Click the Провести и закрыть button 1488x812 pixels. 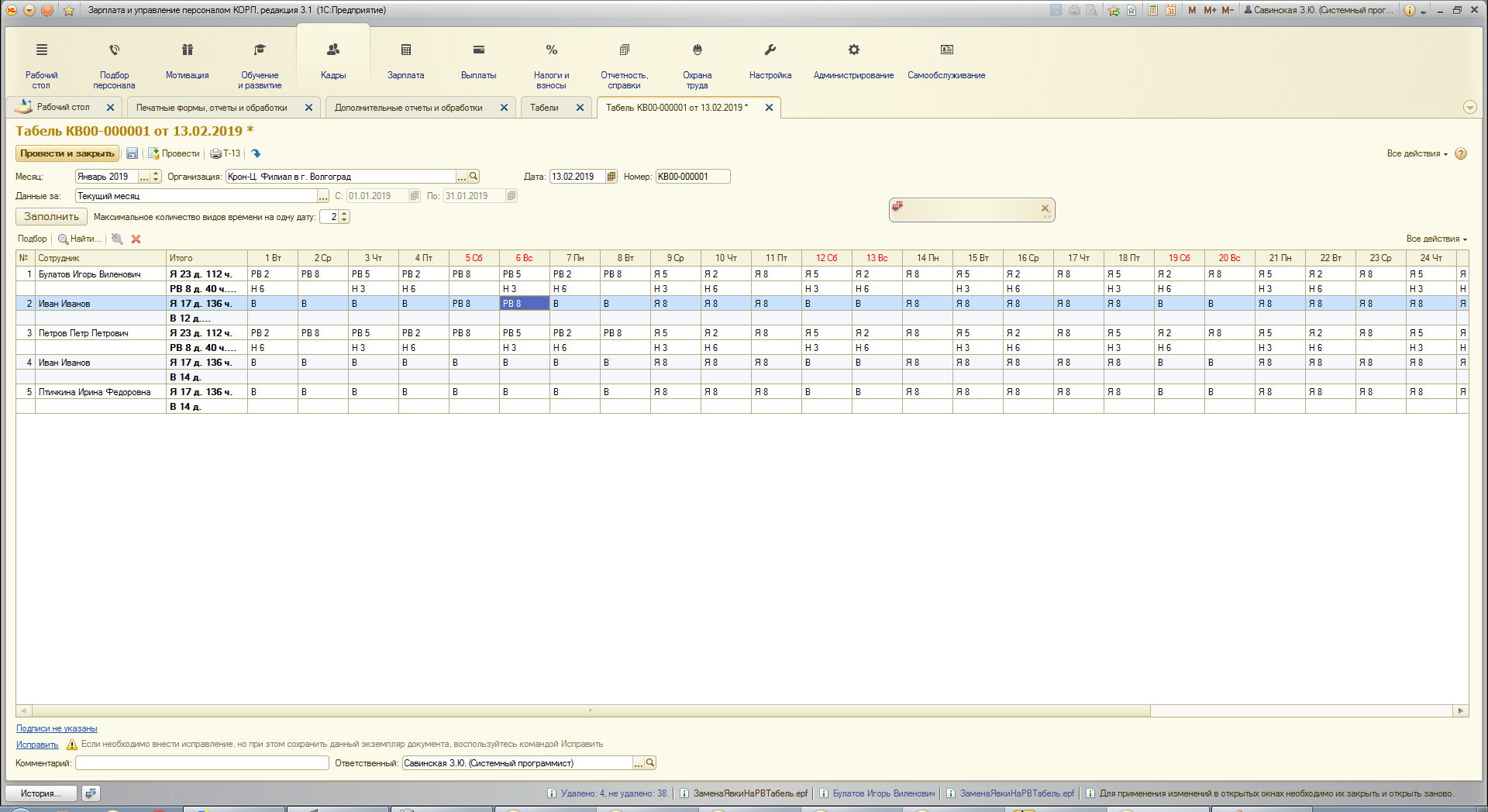coord(67,153)
